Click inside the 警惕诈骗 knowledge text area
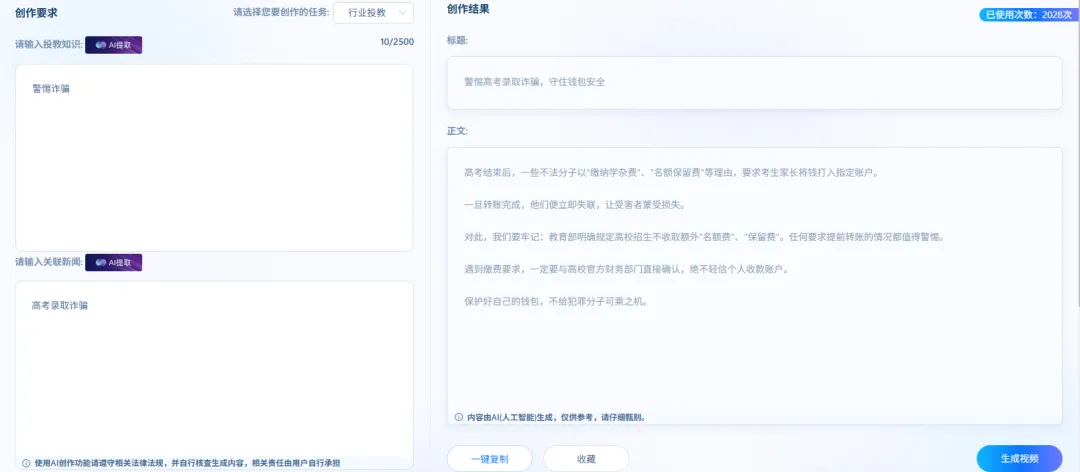The height and width of the screenshot is (472, 1080). (214, 158)
